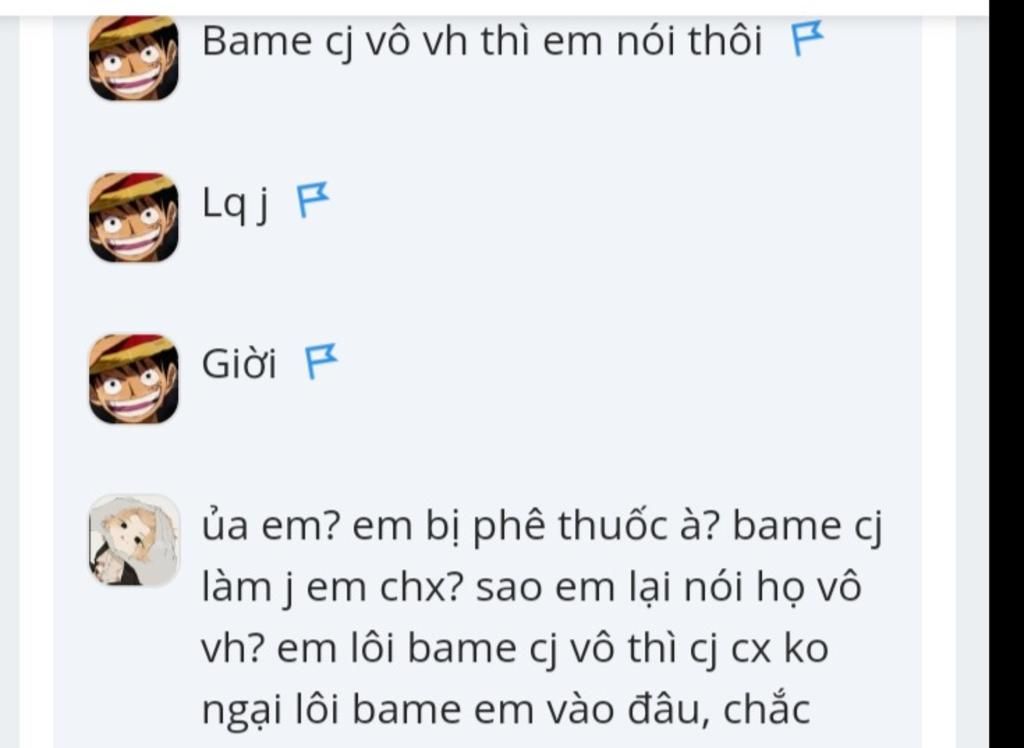
Task: Flag the comment "Bame cj vô vh thì em nói thôi"
Action: point(807,39)
